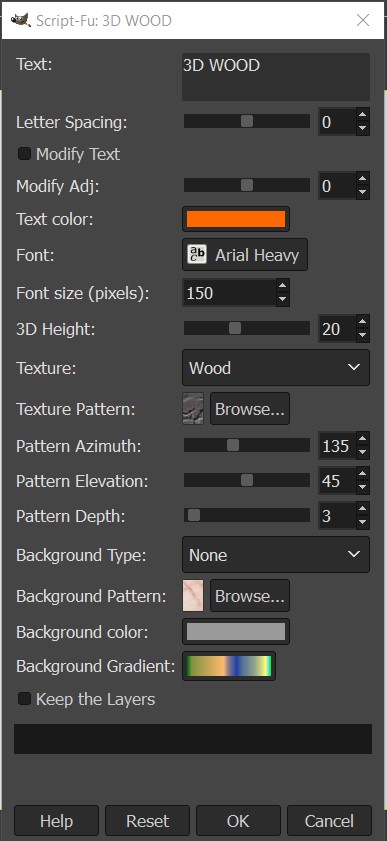The height and width of the screenshot is (841, 387).
Task: Click the Pattern Azimuth value field showing 135
Action: pyautogui.click(x=337, y=446)
